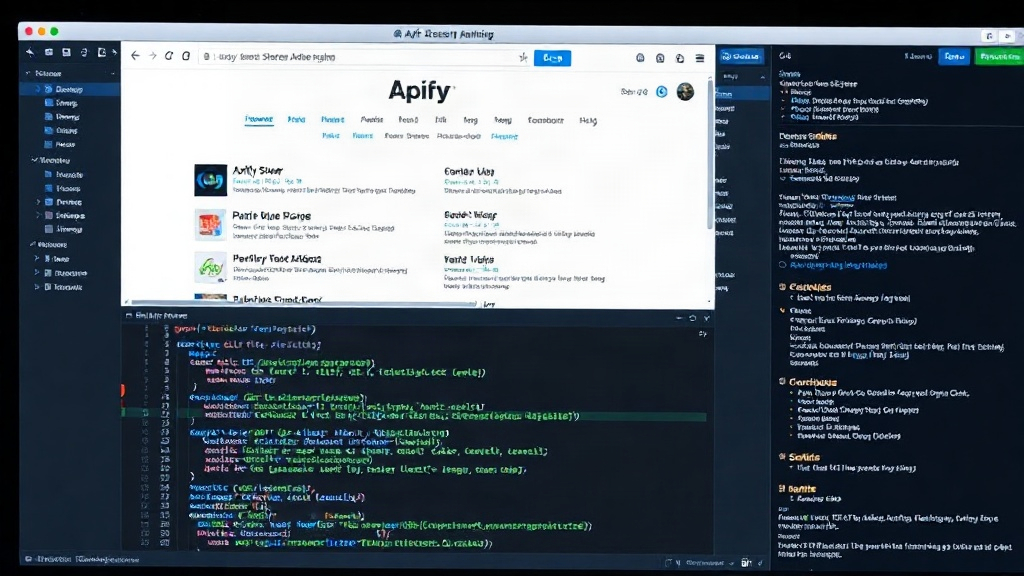Click the first round icon left of hamburger menu
Viewport: 1024px width, 576px height.
coord(640,58)
